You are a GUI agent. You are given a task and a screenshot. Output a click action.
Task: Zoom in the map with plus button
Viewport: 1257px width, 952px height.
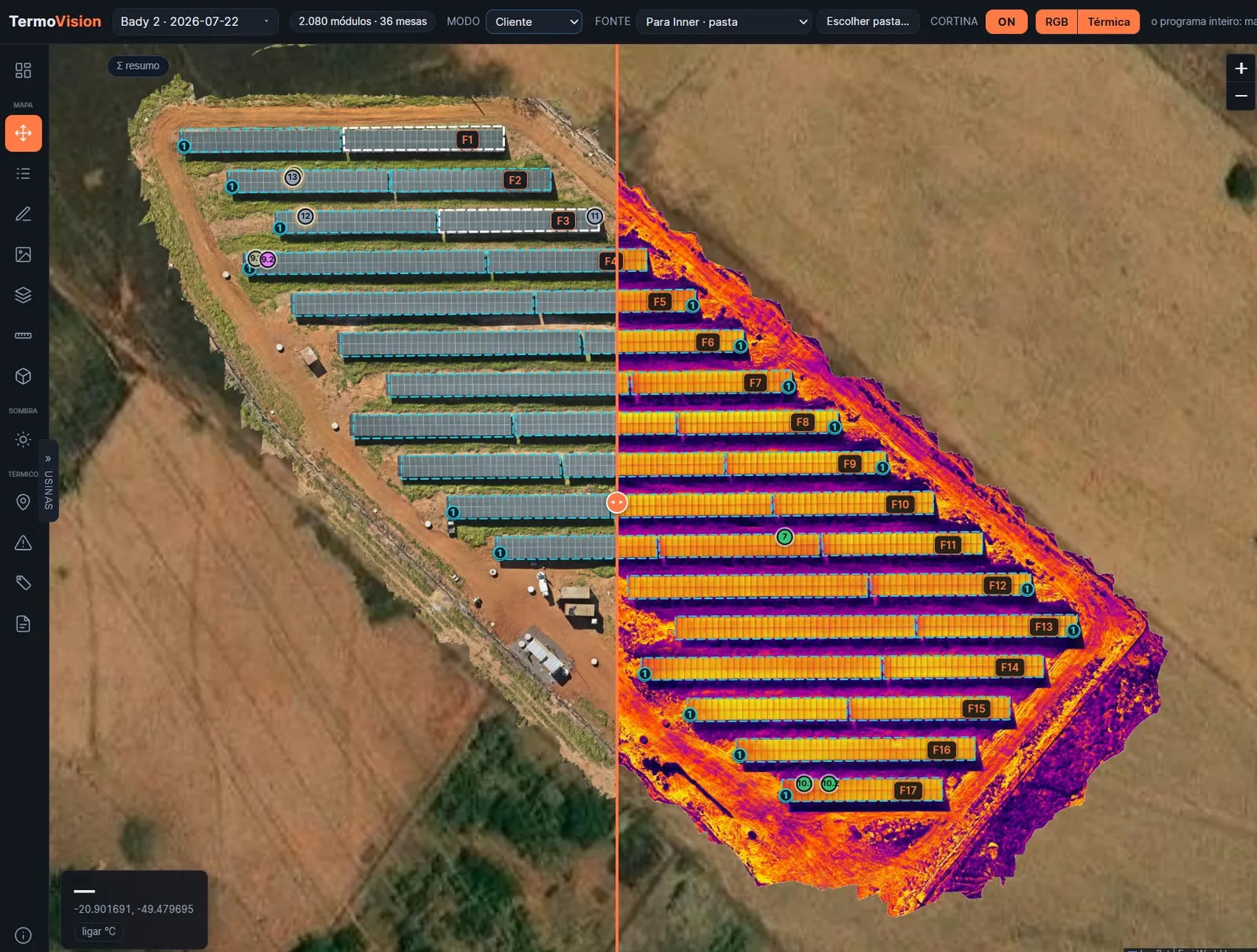point(1241,68)
